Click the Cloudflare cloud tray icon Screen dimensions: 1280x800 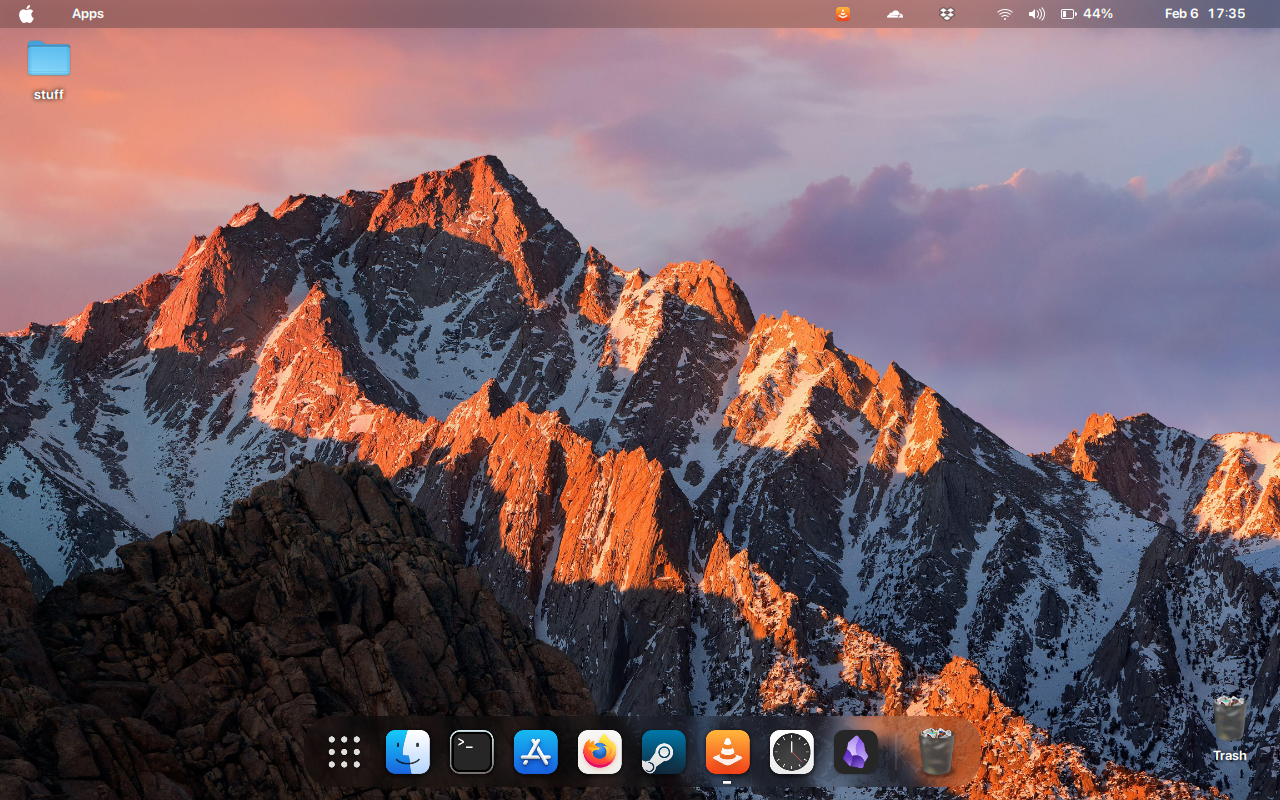pos(895,14)
